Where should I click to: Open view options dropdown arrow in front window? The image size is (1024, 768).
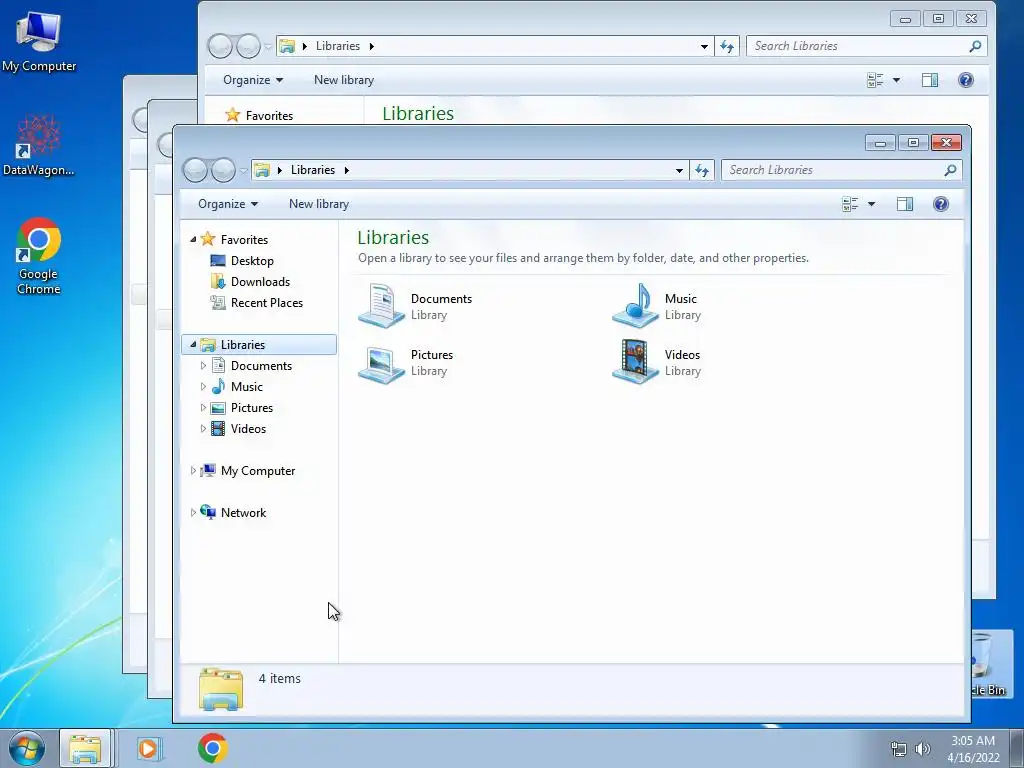pyautogui.click(x=871, y=204)
